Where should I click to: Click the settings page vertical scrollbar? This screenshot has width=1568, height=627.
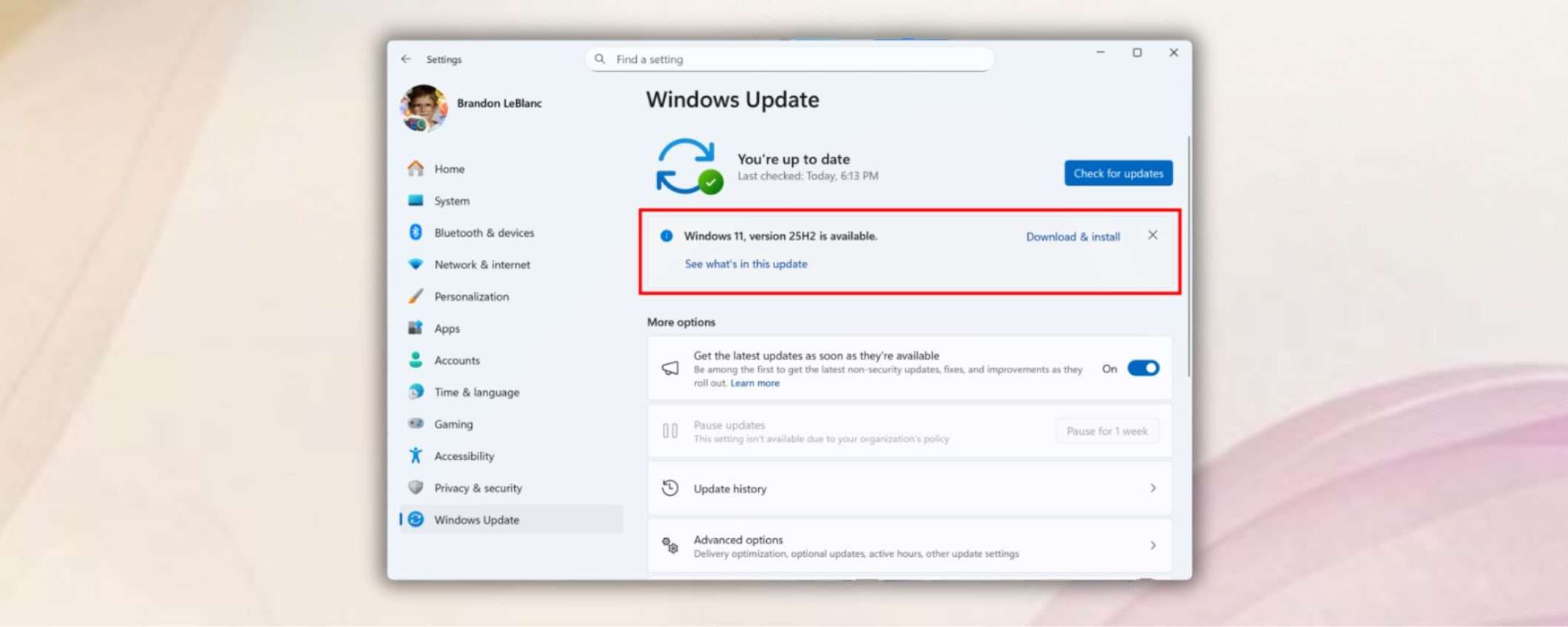1189,256
